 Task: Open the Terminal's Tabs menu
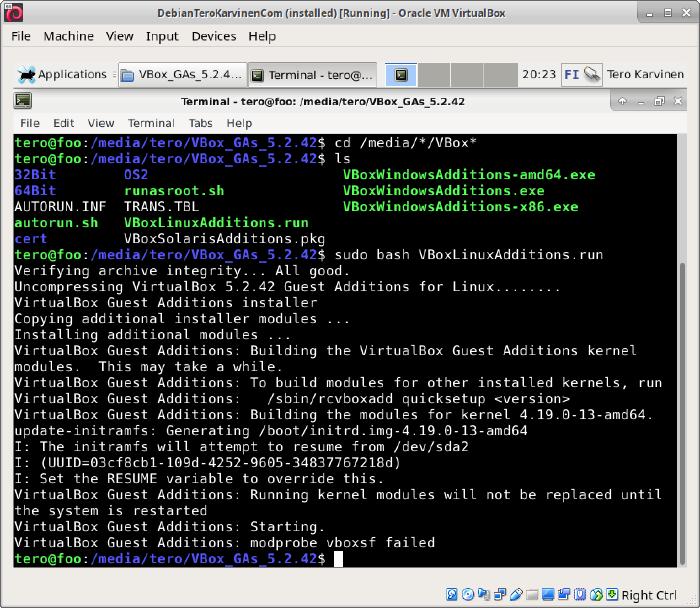(x=200, y=123)
